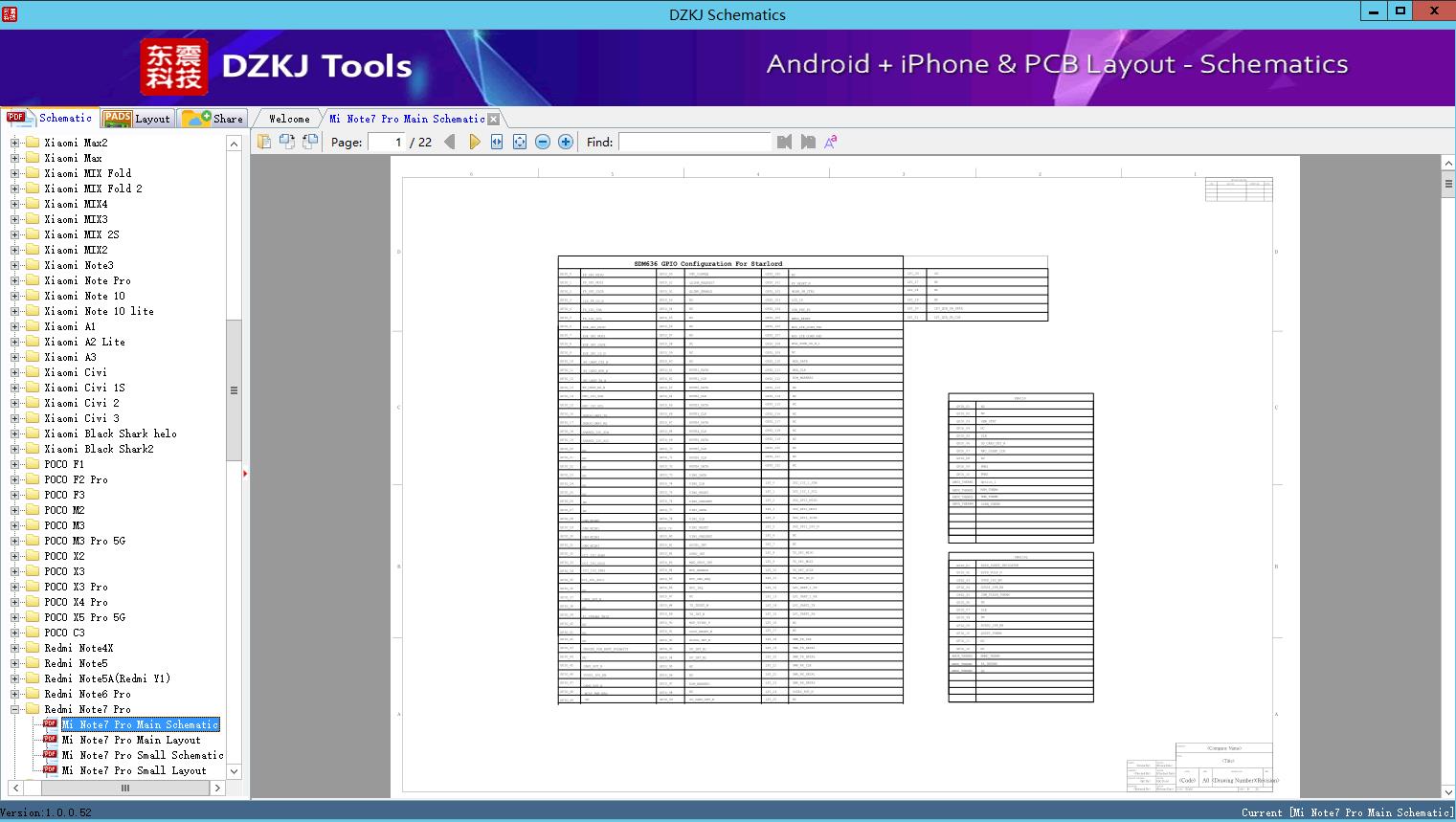Expand the Xiaomi Black Shark2 folder
Screen dimensions: 1456x822
click(x=14, y=449)
